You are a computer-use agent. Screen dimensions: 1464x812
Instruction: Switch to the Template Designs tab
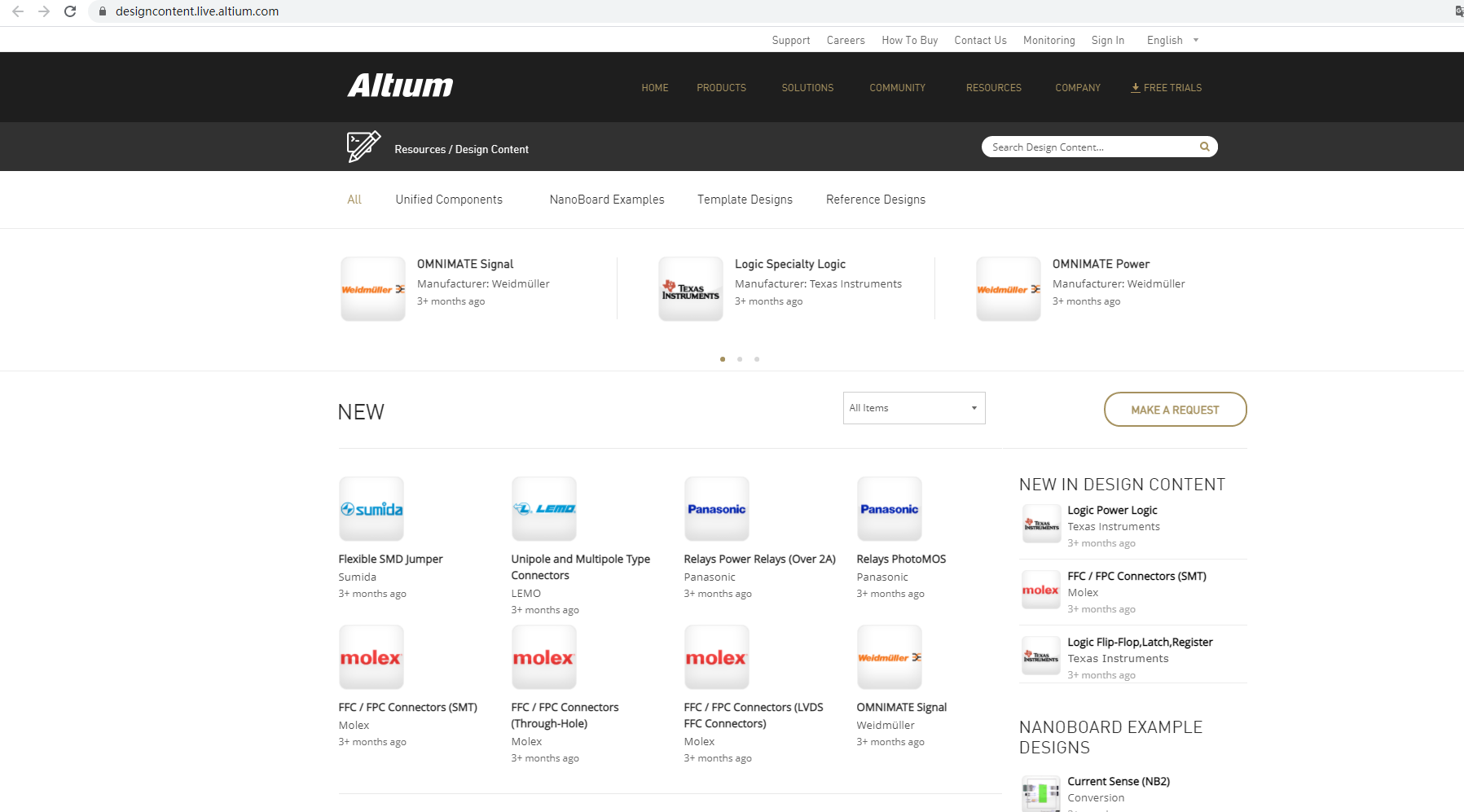coord(745,200)
